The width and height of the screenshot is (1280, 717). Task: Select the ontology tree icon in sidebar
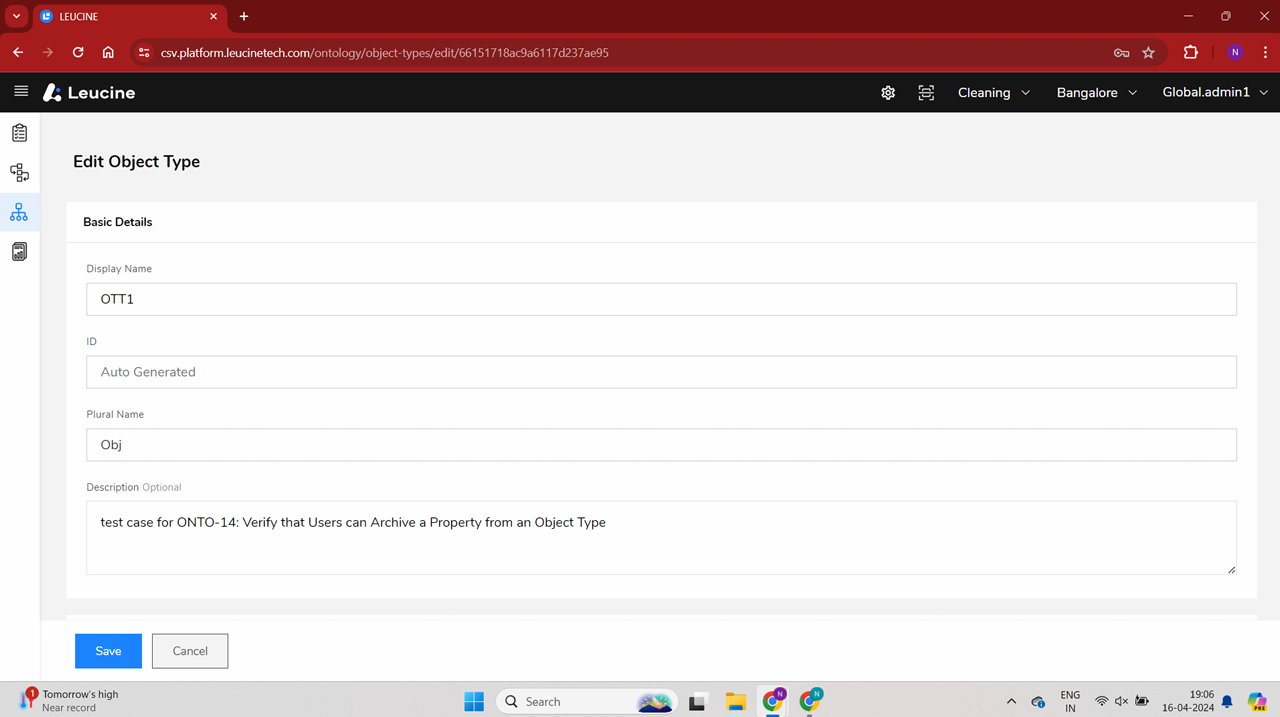(19, 212)
